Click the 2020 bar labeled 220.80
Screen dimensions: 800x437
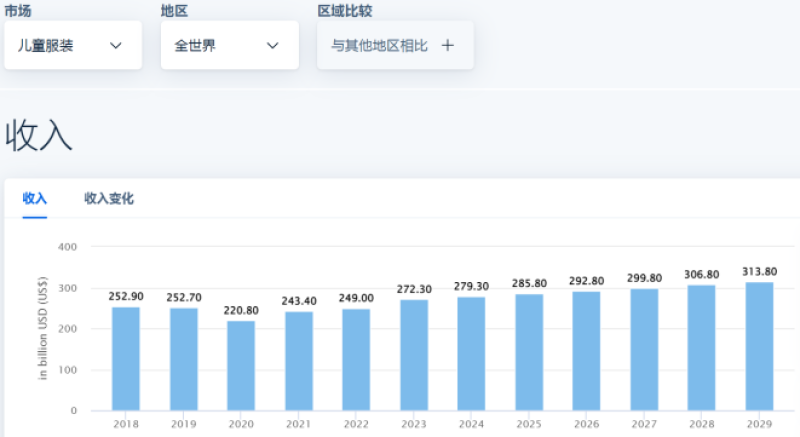coord(241,365)
